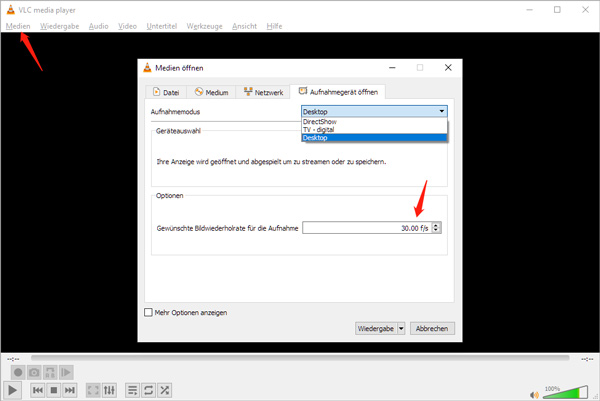Viewport: 600px width, 401px height.
Task: Open extended settings equalizer icon
Action: 110,389
